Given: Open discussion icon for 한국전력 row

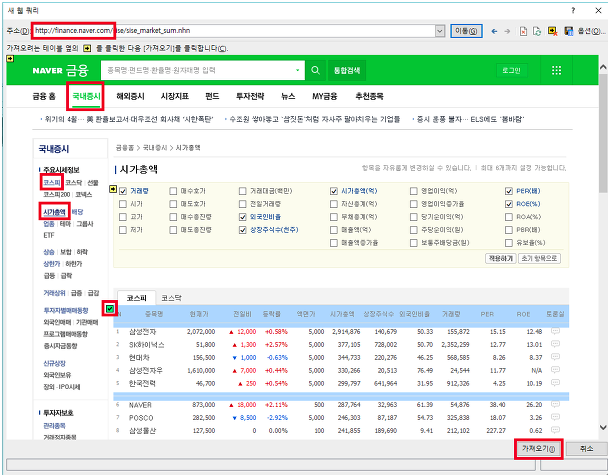Looking at the screenshot, I should coord(555,383).
